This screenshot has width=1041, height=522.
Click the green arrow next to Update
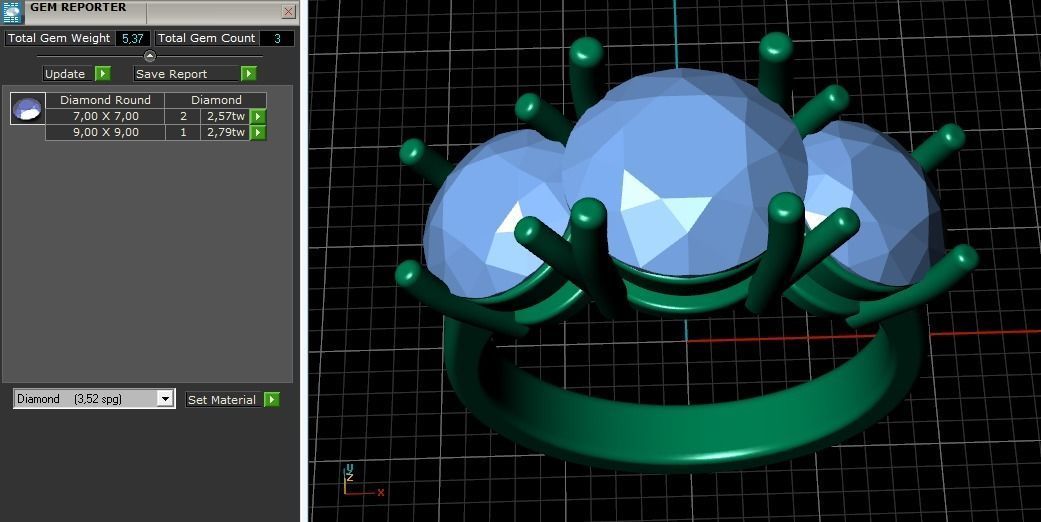coord(103,74)
